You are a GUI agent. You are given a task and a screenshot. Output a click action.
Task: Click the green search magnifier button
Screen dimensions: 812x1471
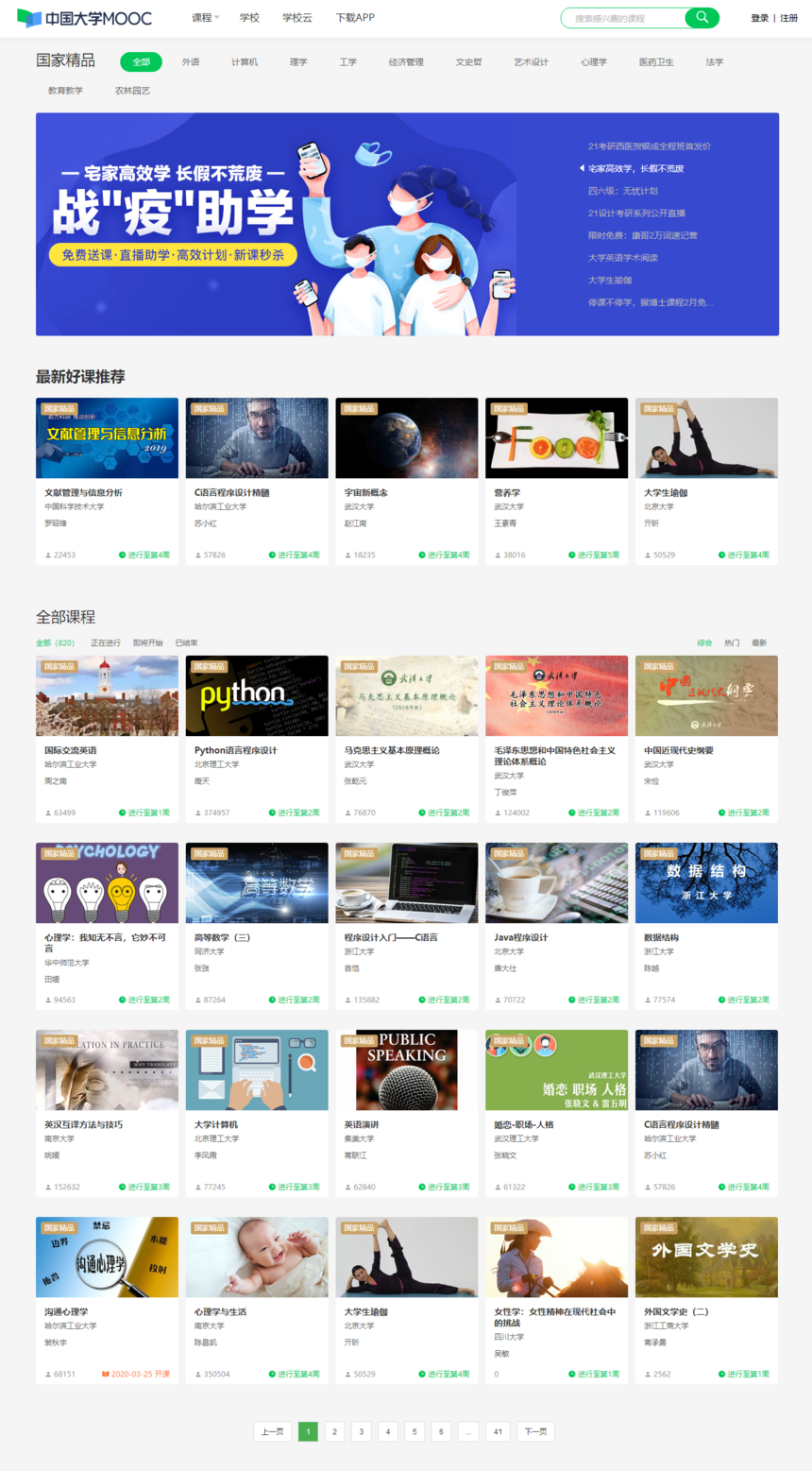[702, 18]
